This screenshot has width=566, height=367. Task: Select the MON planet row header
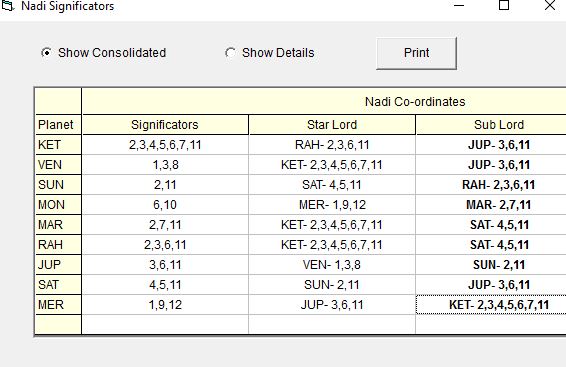click(x=58, y=205)
